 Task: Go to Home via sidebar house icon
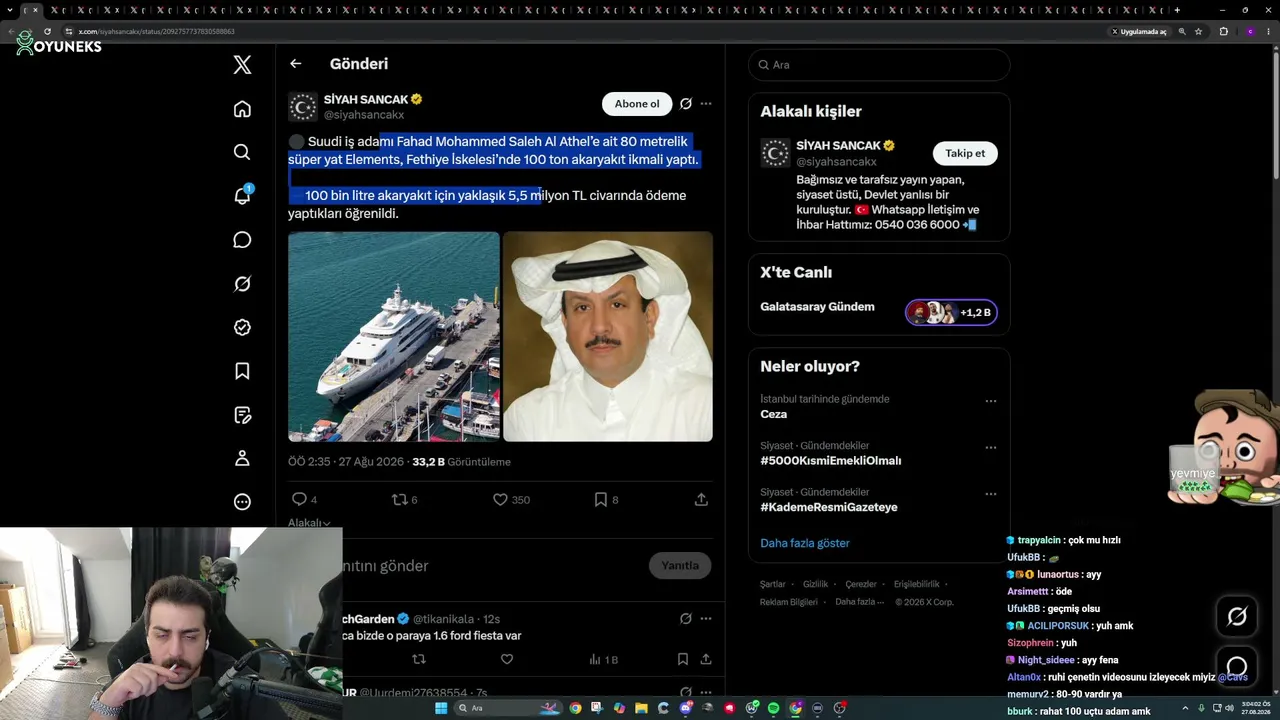(242, 109)
